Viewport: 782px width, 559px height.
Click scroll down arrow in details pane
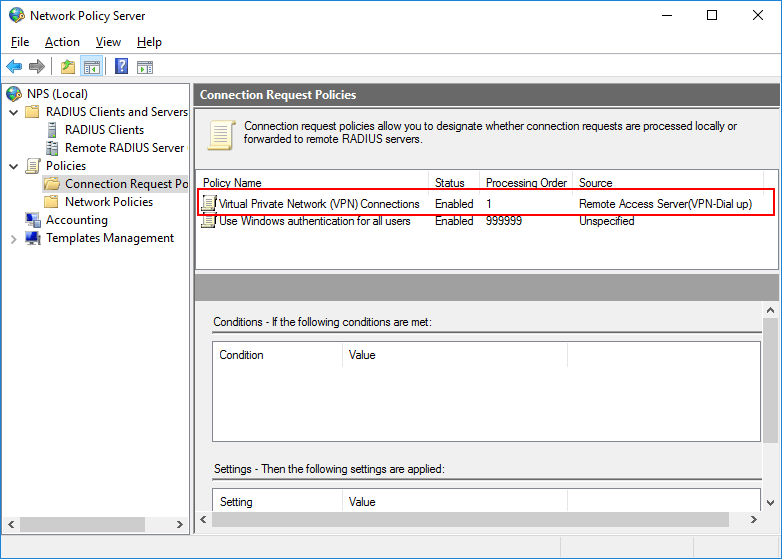[771, 503]
